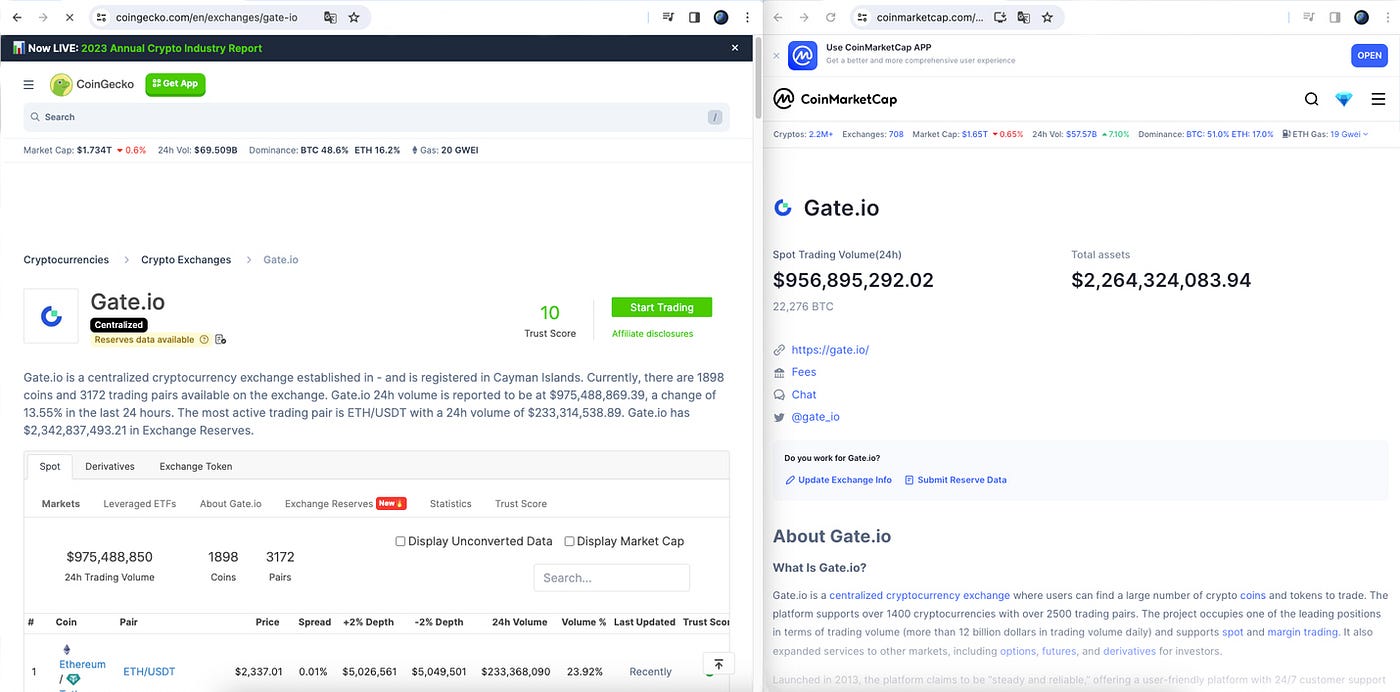Focus the CoinGecko Search field
This screenshot has height=692, width=1400.
point(376,117)
